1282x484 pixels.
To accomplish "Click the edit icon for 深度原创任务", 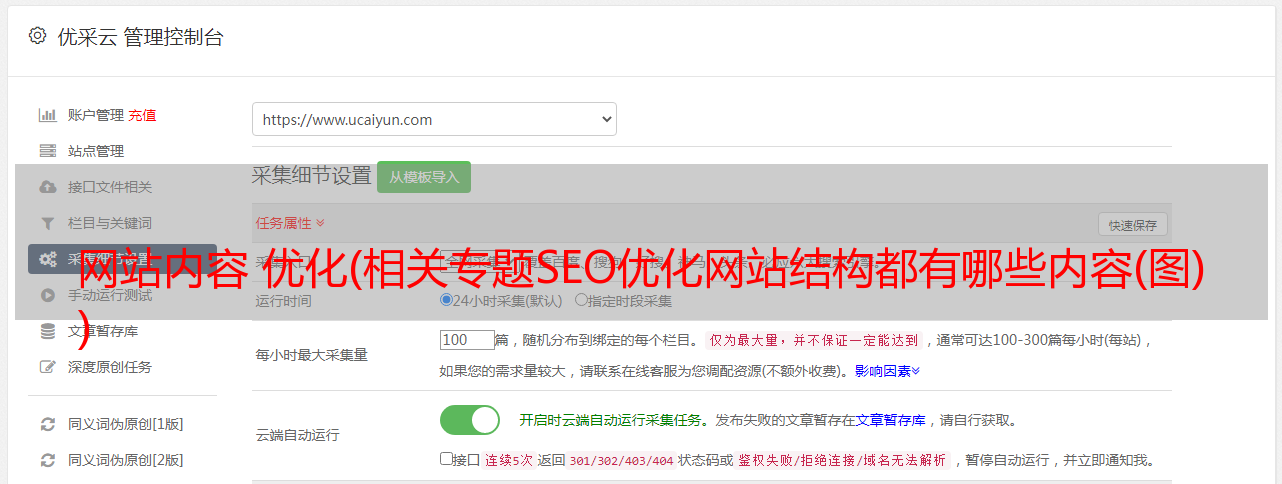I will [x=47, y=367].
